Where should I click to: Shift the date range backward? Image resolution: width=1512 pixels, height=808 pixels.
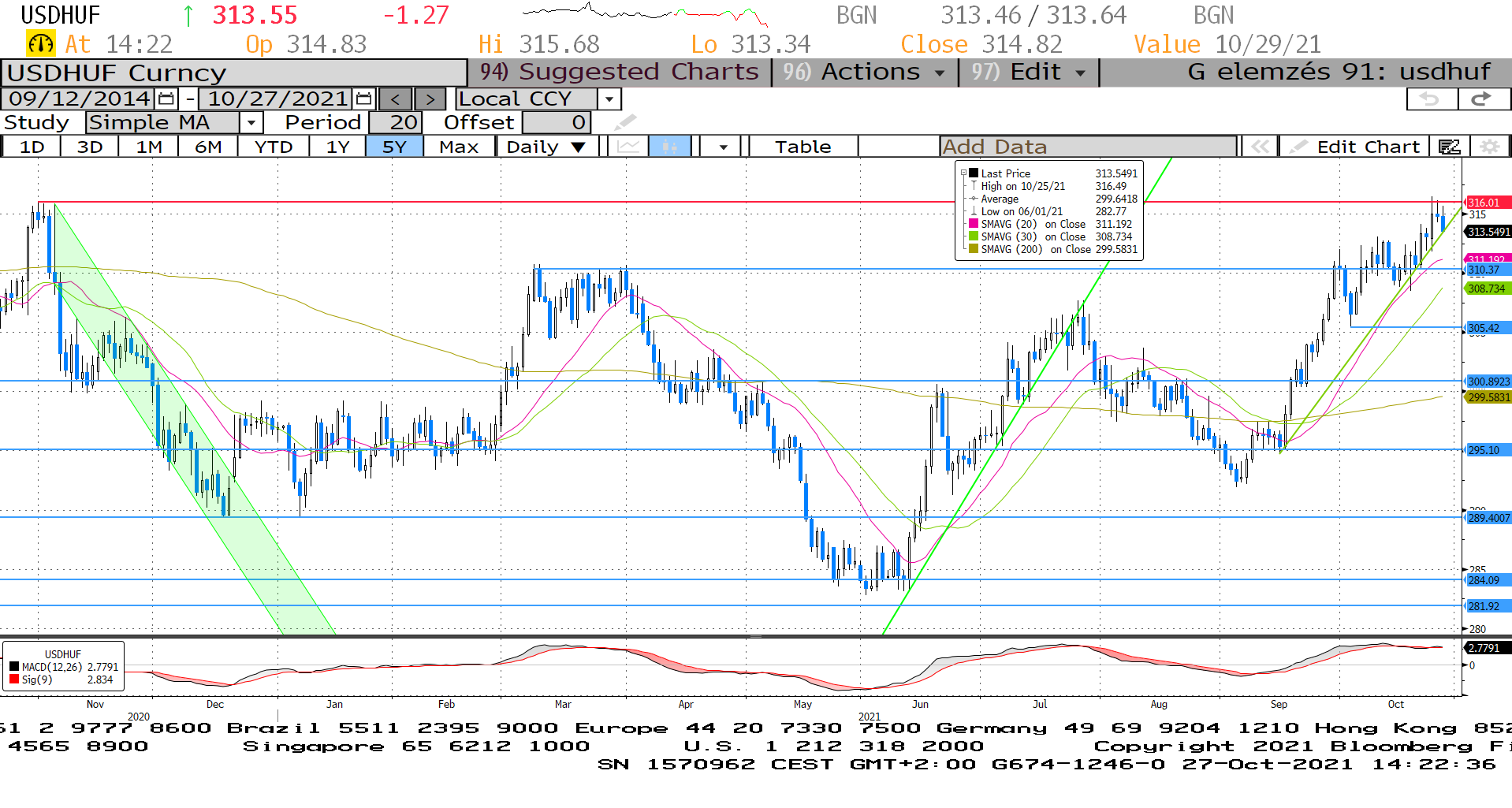tap(396, 99)
